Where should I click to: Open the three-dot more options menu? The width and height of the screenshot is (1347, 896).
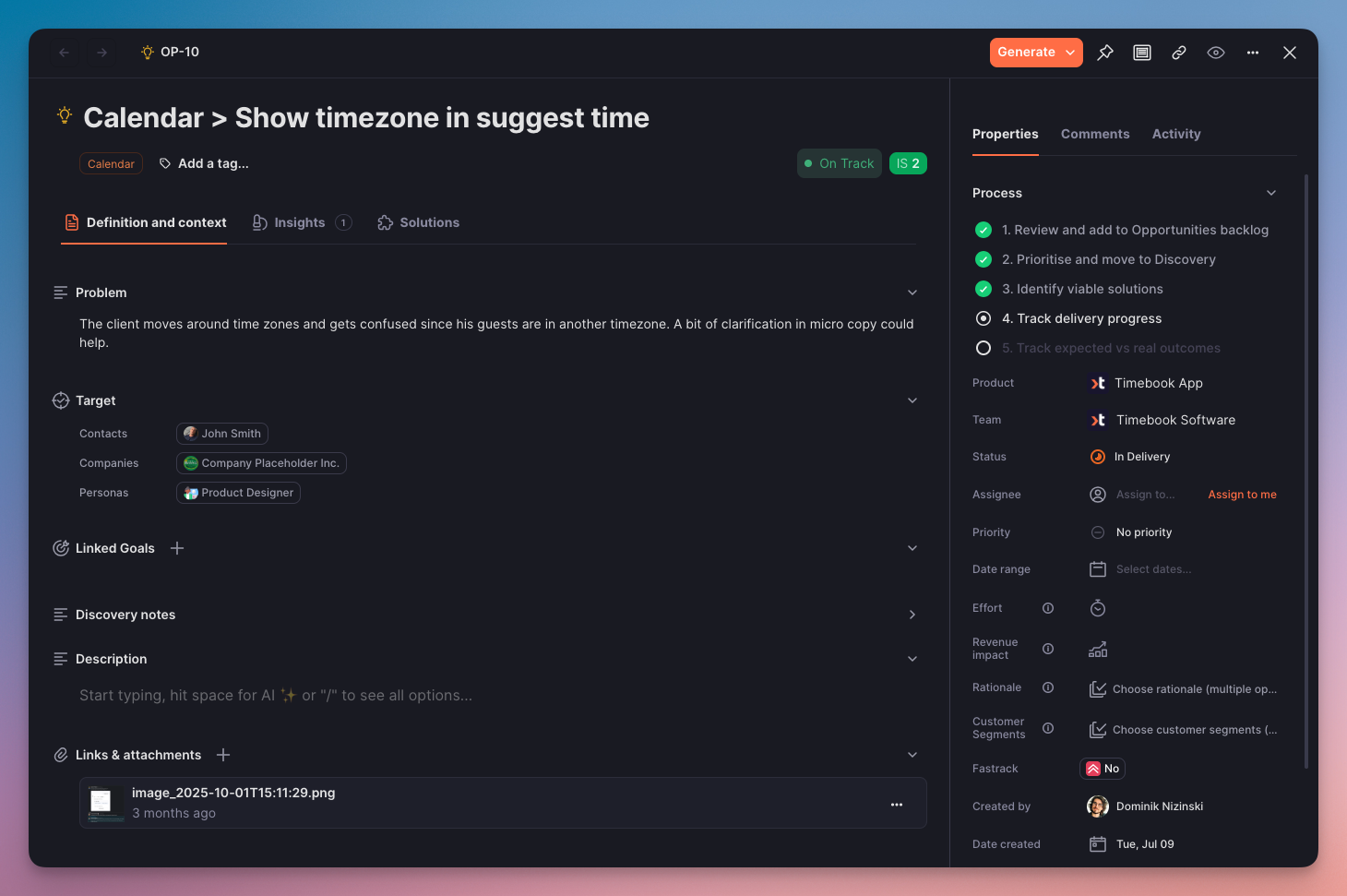(x=1252, y=53)
